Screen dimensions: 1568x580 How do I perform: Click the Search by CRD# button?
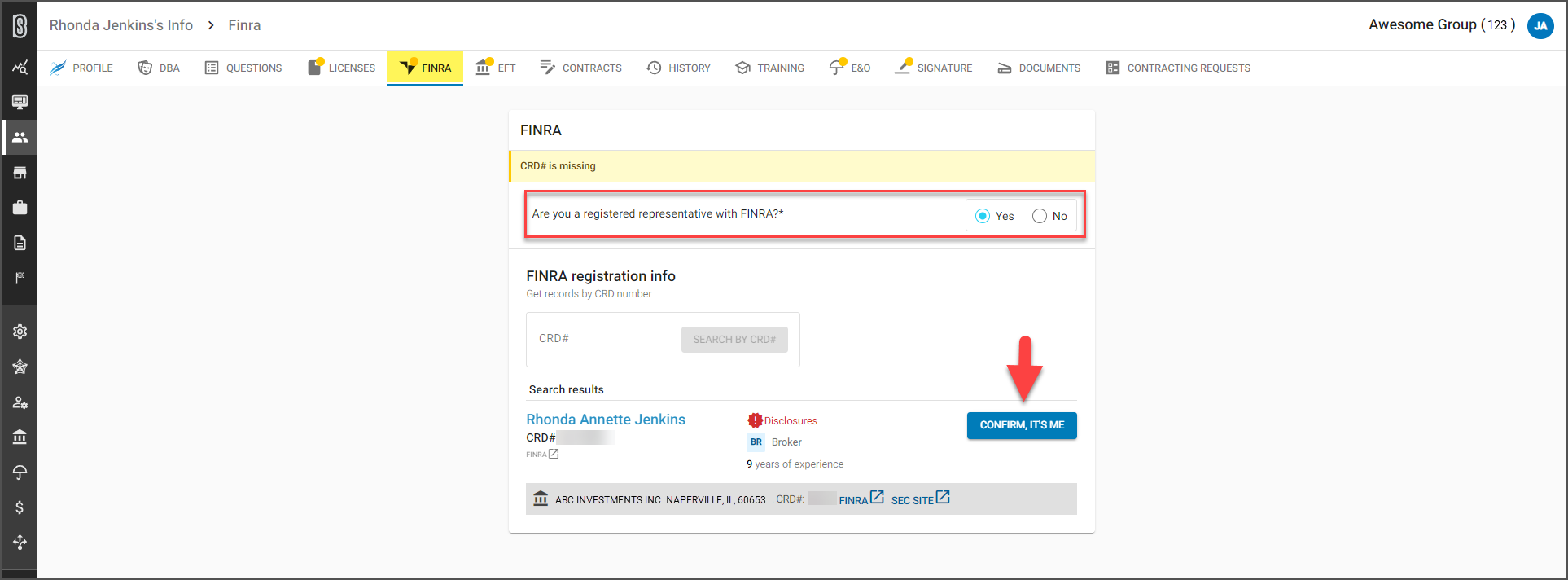734,340
